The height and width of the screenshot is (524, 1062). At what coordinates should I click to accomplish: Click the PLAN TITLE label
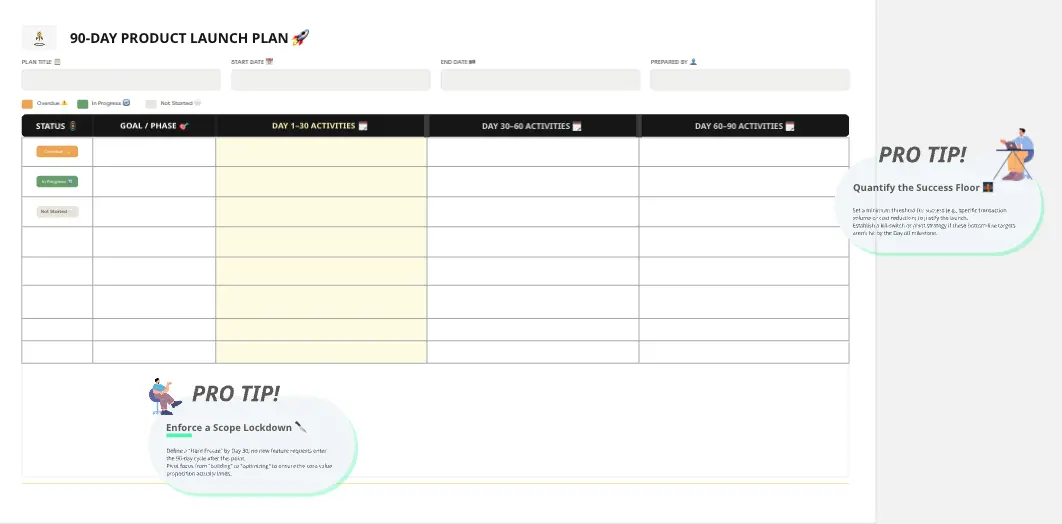[x=37, y=62]
